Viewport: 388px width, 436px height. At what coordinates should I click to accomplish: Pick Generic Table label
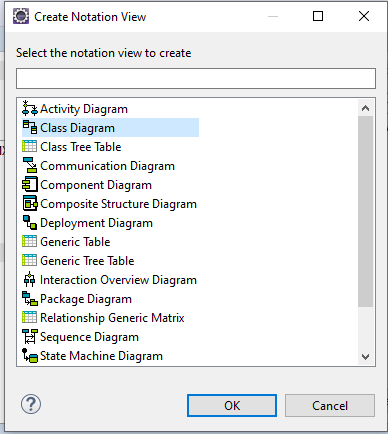click(x=75, y=242)
